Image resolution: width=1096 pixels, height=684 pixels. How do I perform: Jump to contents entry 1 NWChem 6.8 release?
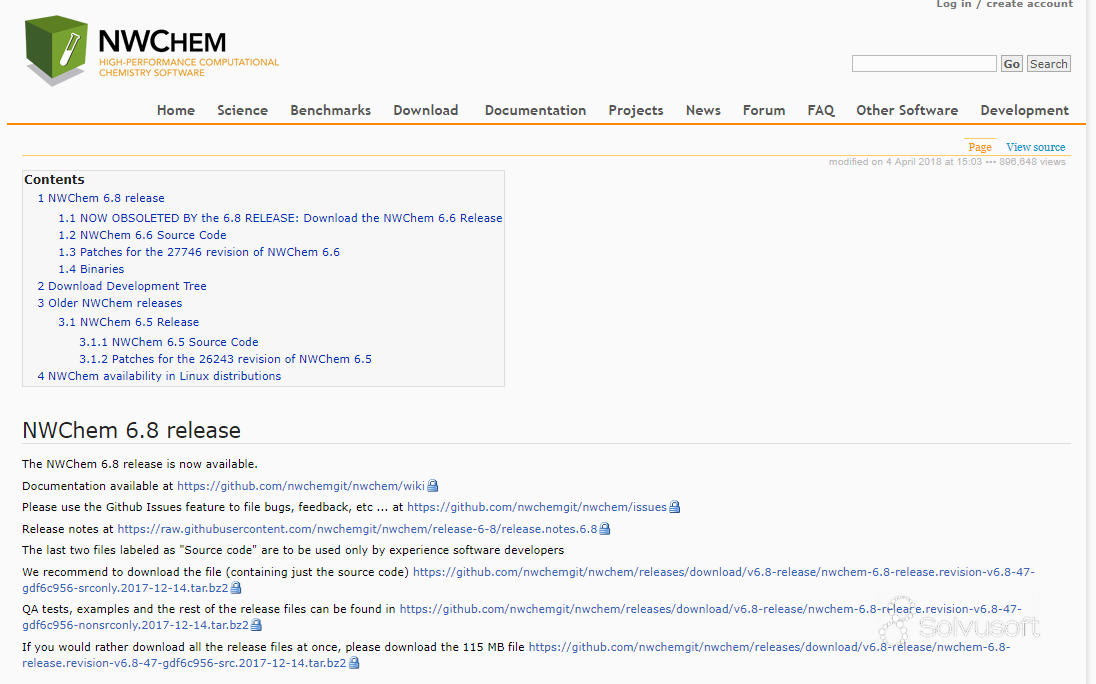(x=101, y=198)
